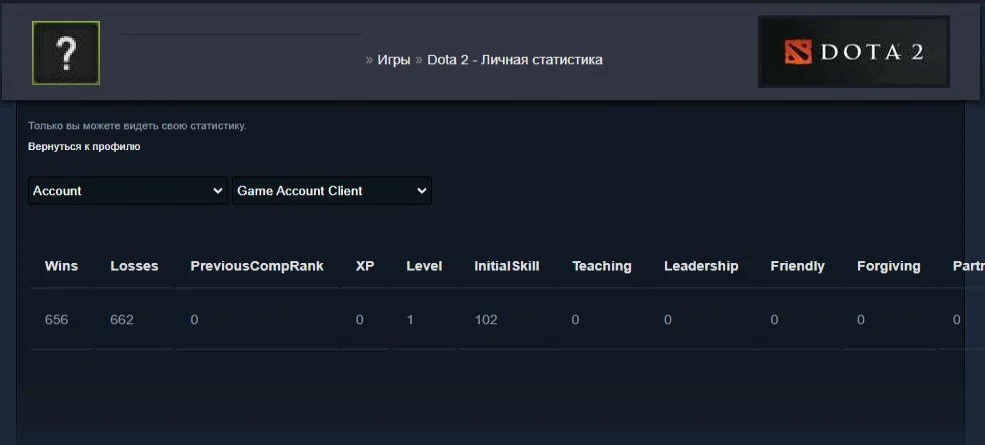
Task: Select the Losses column header
Action: [x=134, y=266]
